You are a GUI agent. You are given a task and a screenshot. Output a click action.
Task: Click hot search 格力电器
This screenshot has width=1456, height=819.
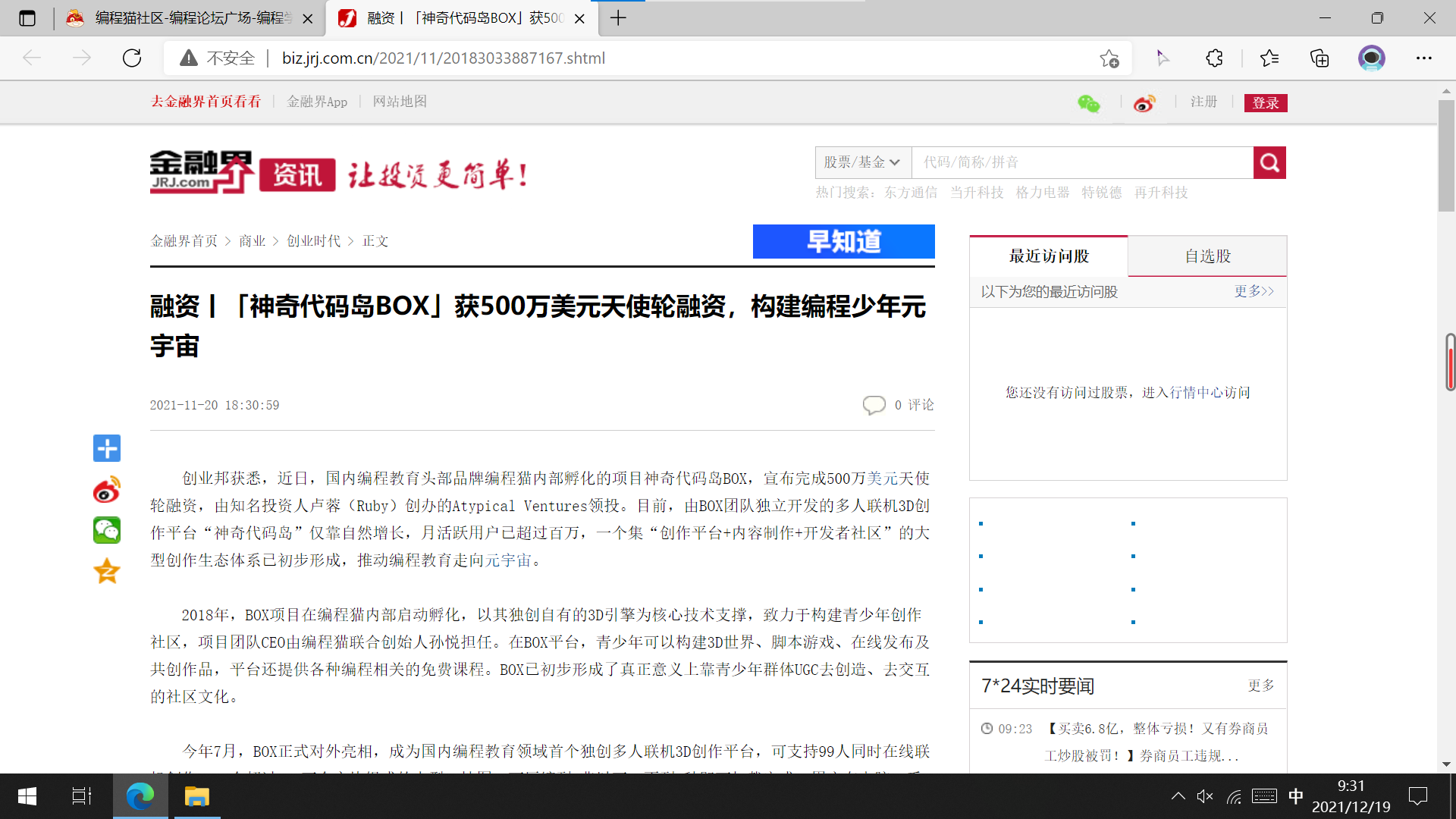[x=1043, y=193]
